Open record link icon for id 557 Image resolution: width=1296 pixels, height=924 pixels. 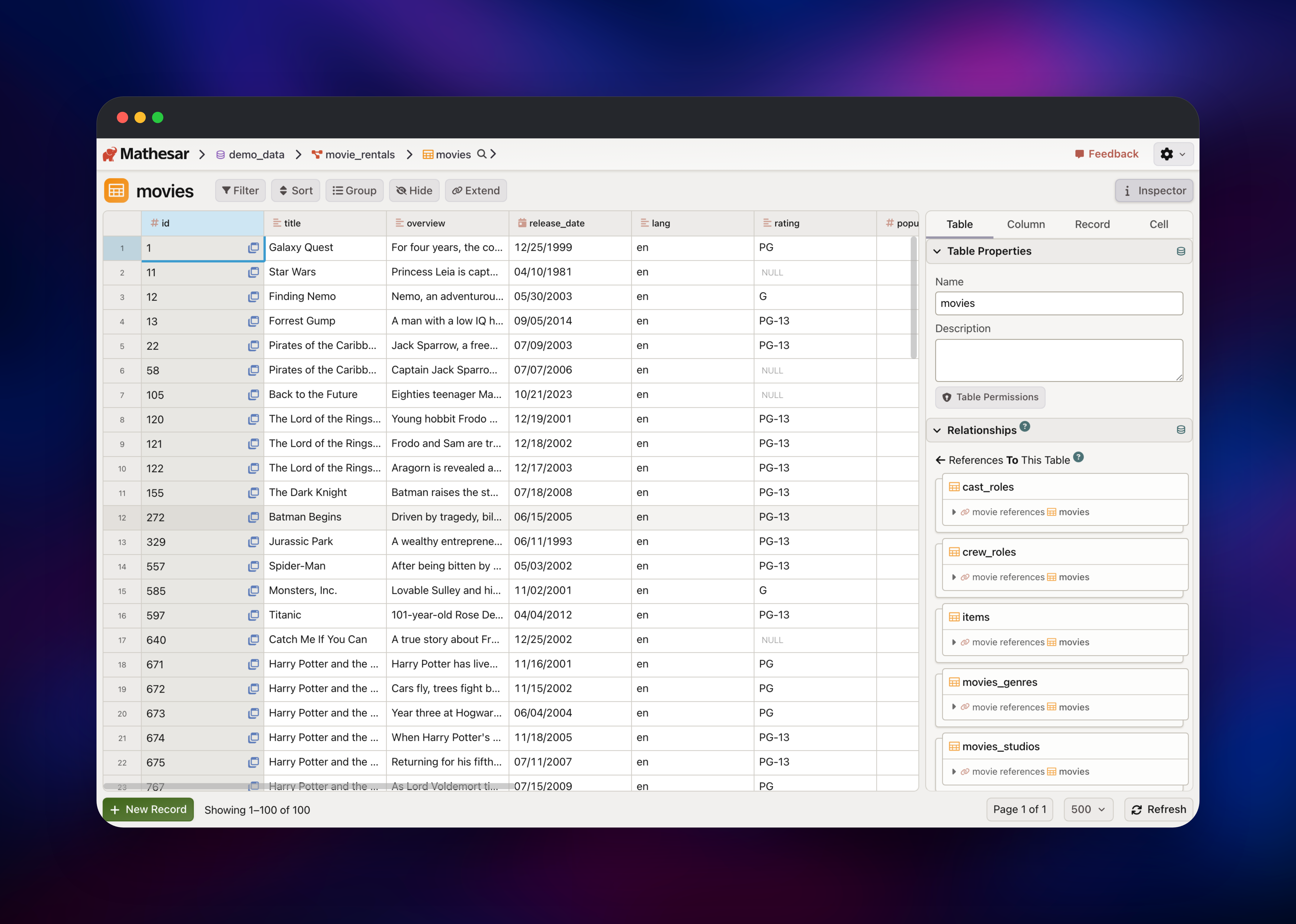(x=253, y=566)
